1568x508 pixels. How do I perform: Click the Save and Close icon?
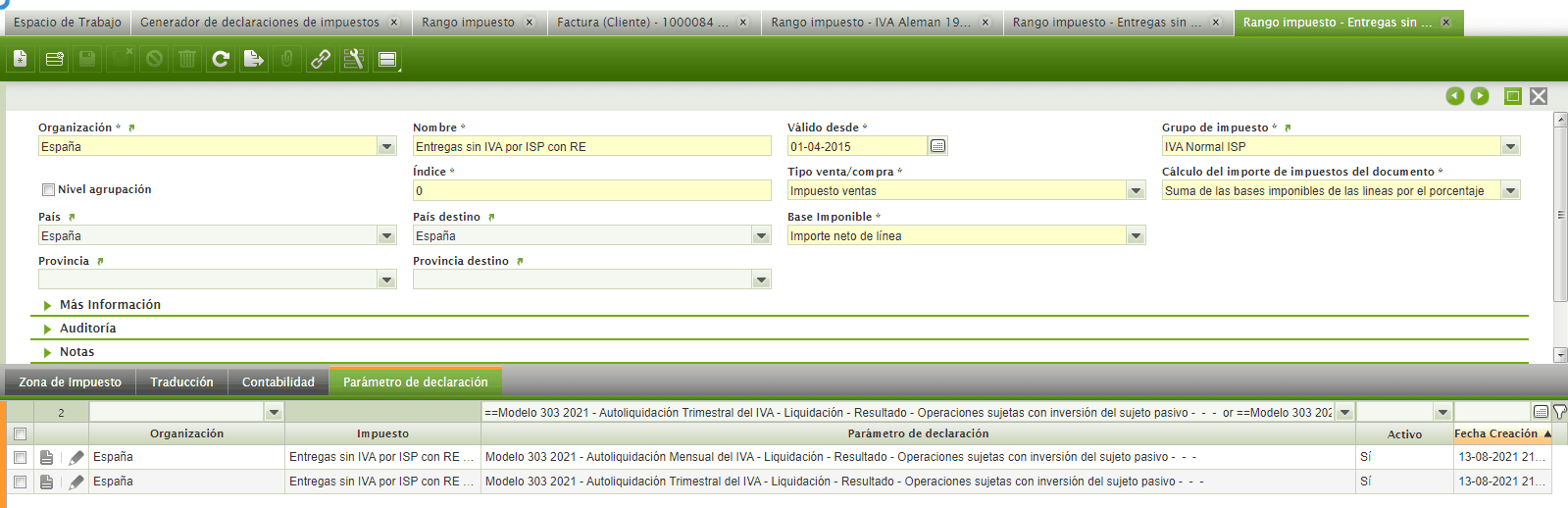coord(121,60)
